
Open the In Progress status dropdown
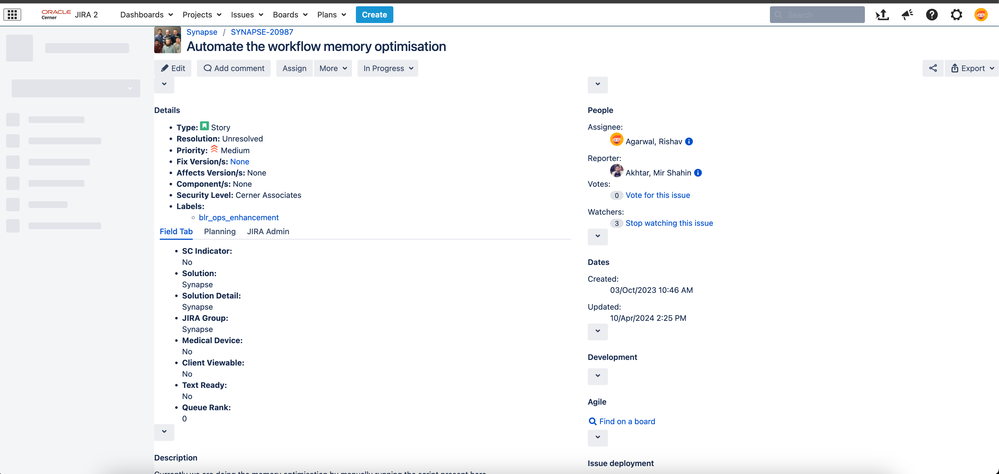[x=387, y=68]
